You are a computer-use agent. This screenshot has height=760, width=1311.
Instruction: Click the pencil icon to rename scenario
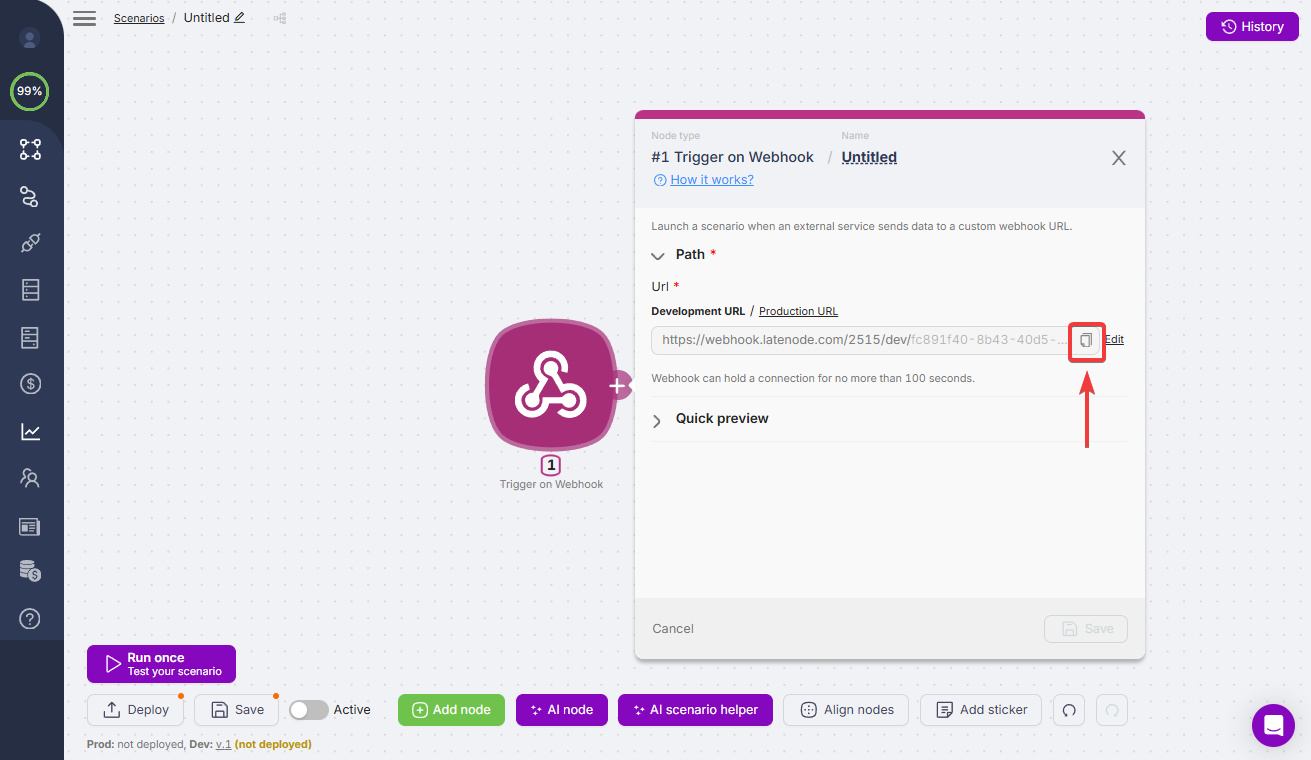(x=239, y=18)
